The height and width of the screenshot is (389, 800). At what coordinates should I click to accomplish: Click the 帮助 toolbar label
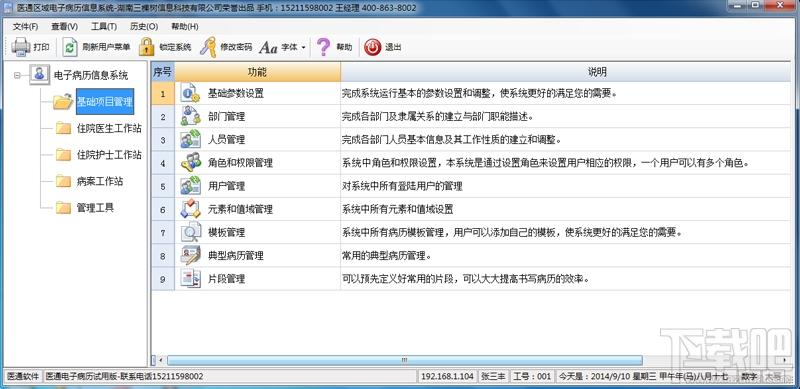point(344,47)
